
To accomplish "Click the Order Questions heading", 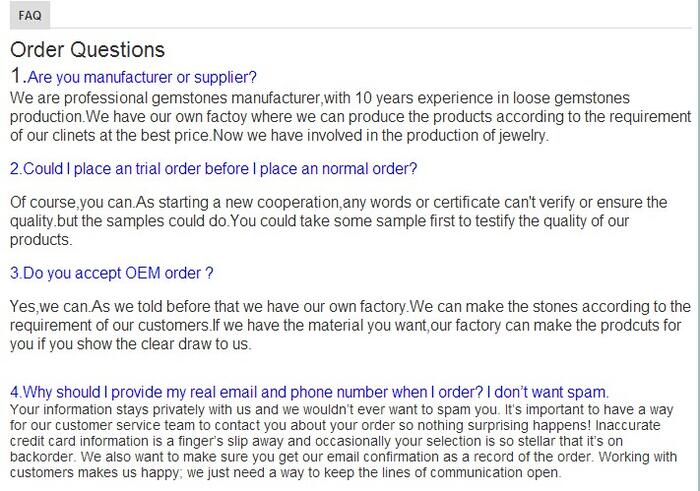I will point(88,50).
